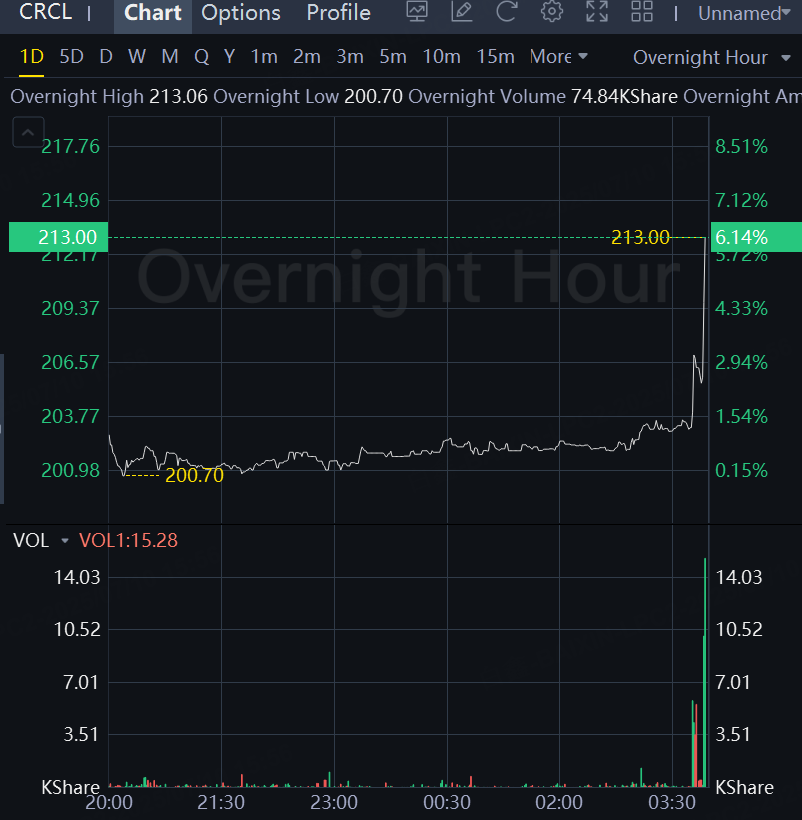Click the green 213.00 current price tag

pyautogui.click(x=59, y=237)
